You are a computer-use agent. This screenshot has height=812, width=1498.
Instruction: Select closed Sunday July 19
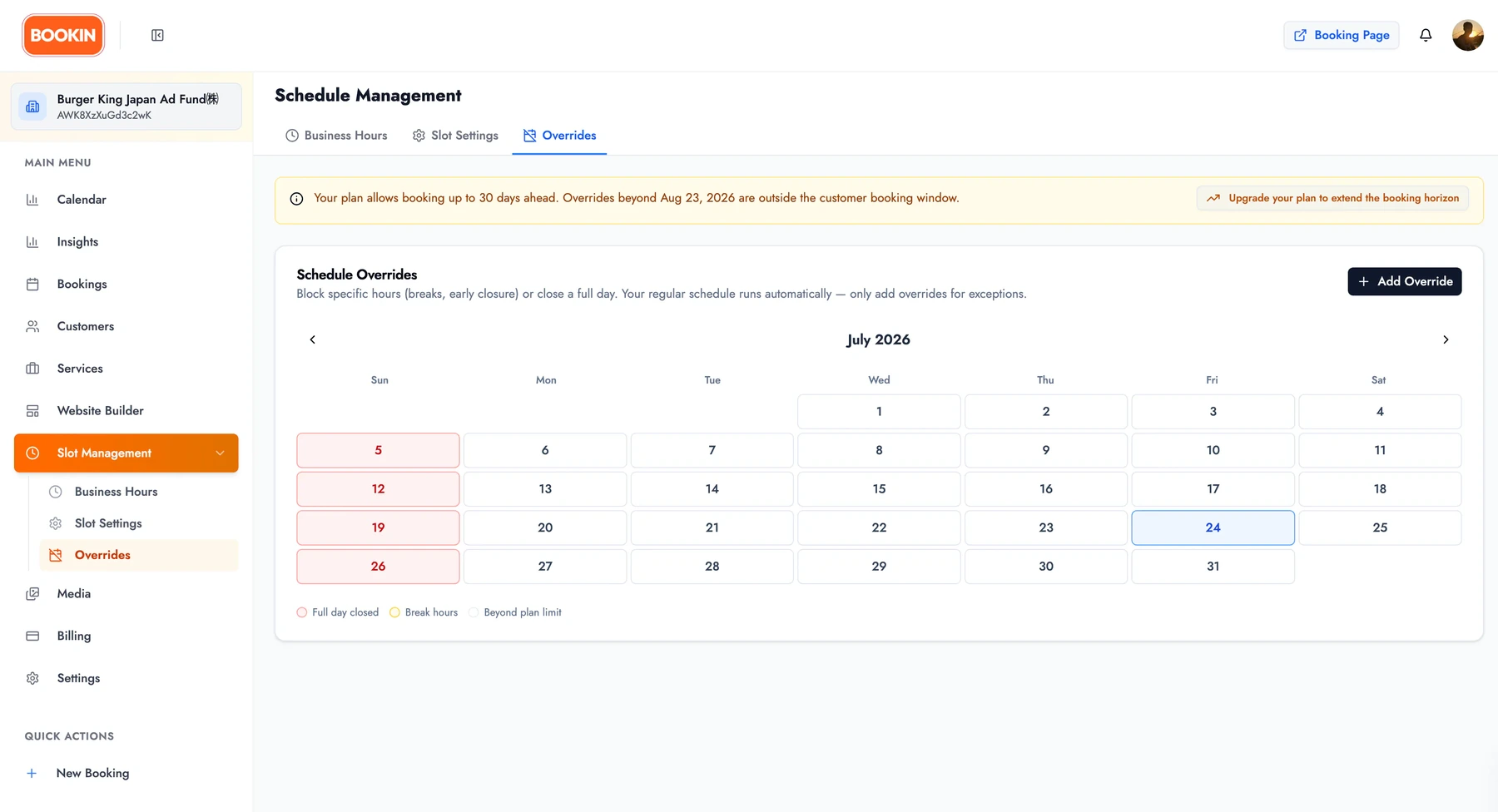point(378,527)
